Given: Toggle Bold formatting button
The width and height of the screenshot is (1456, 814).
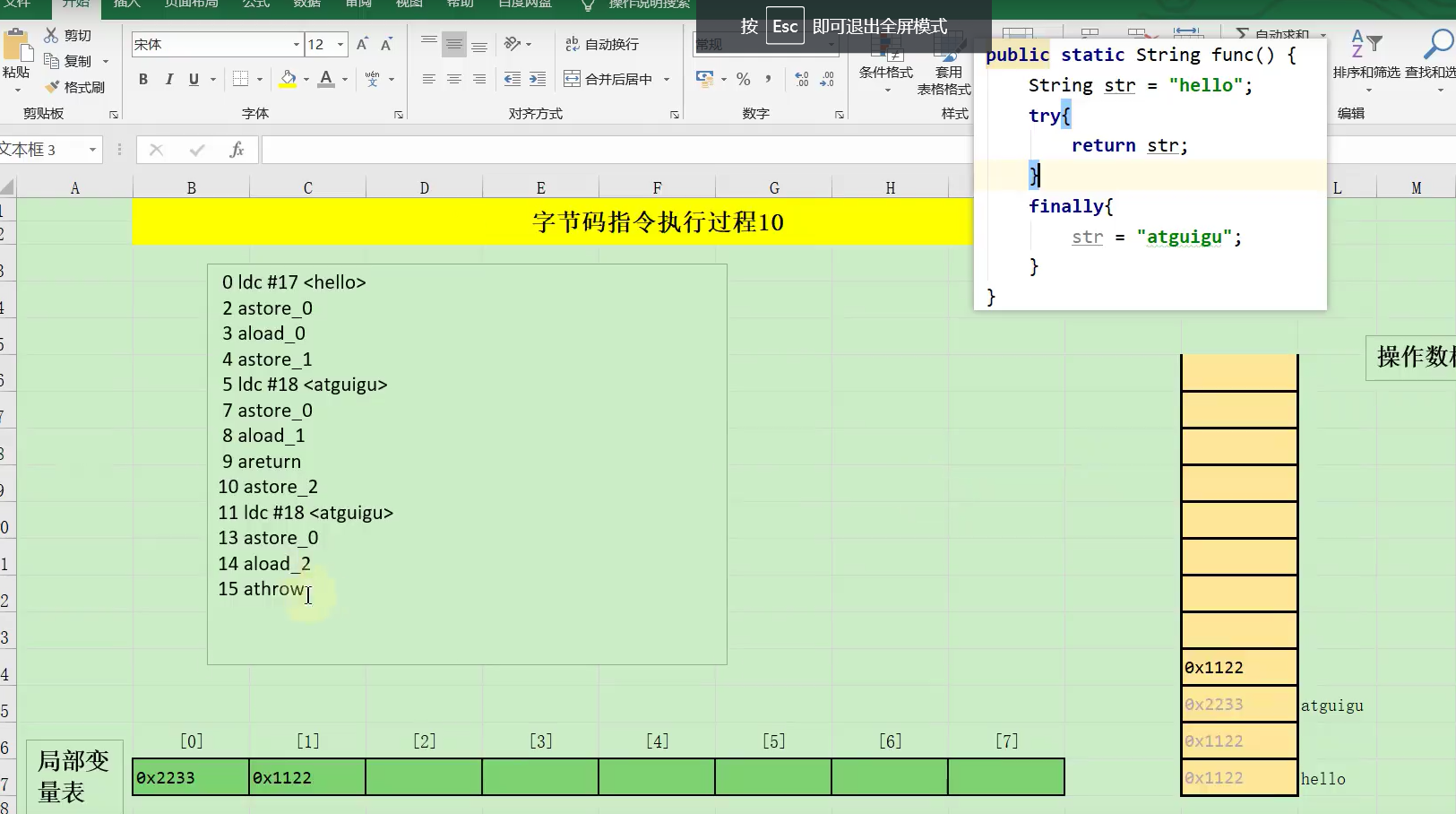Looking at the screenshot, I should pyautogui.click(x=143, y=80).
